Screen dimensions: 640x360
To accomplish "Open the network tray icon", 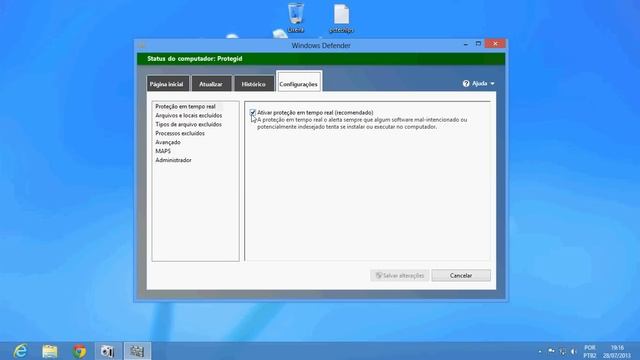I will (563, 351).
